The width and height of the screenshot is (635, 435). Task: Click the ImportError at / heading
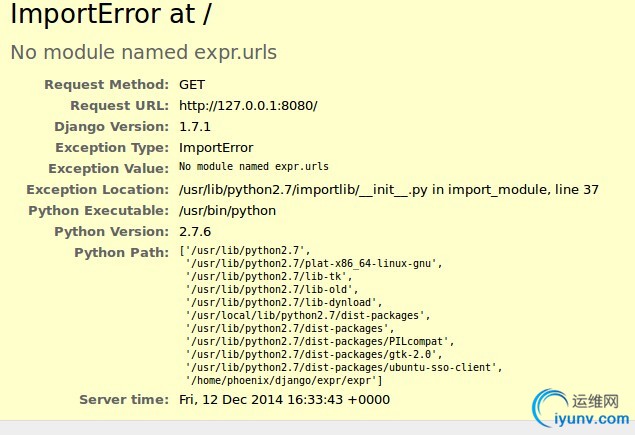coord(111,14)
